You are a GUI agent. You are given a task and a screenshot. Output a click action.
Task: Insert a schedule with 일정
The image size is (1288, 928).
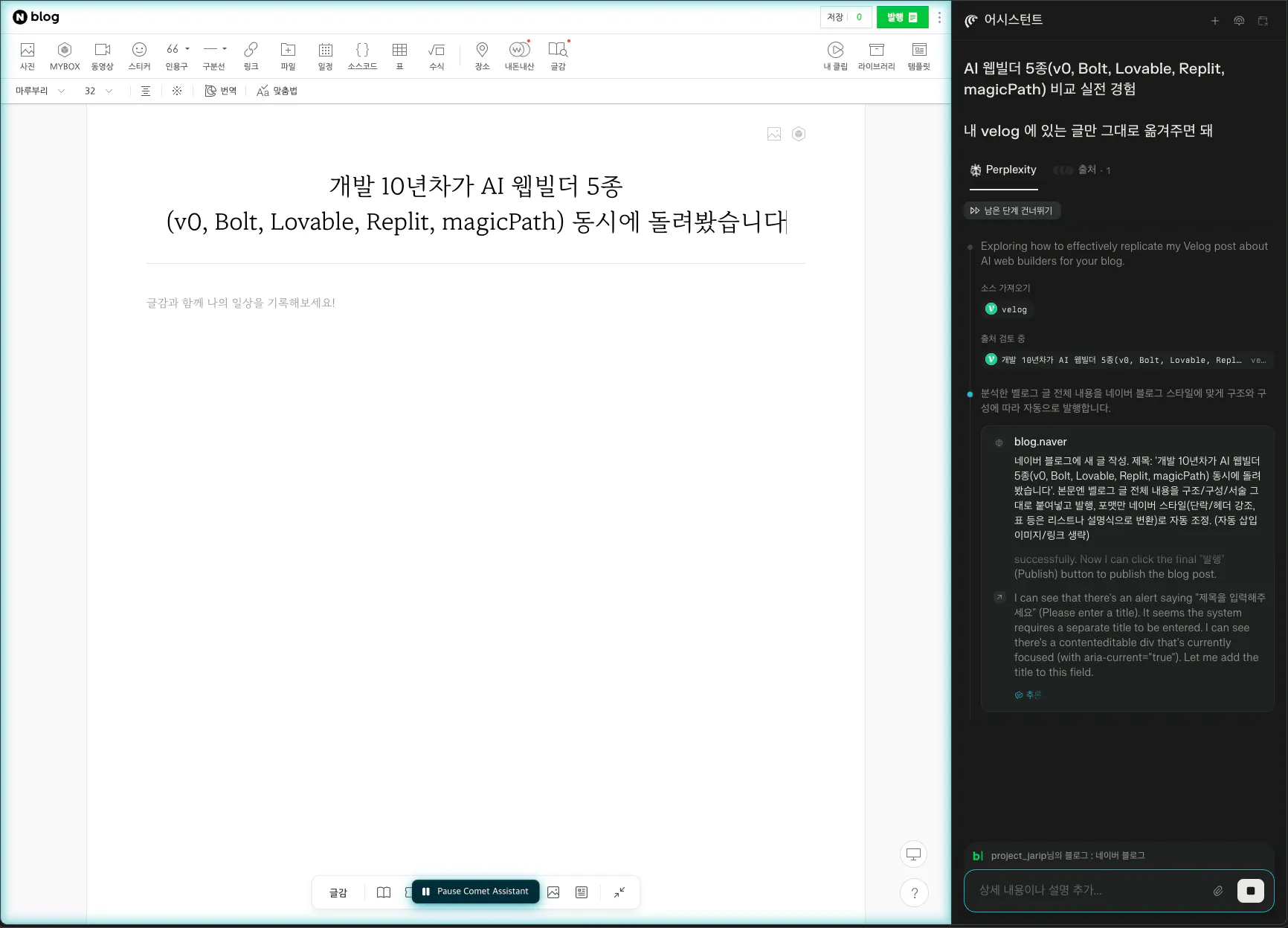pos(325,56)
